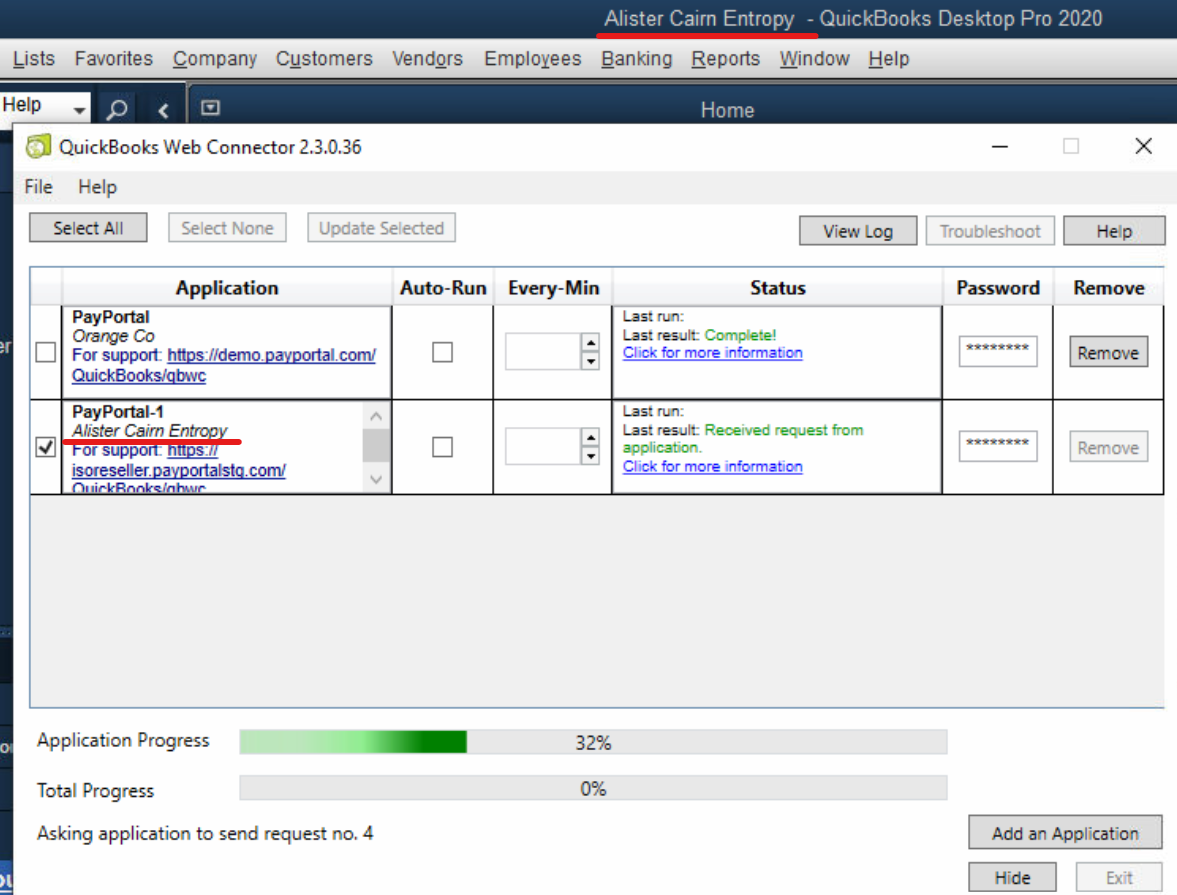
Task: Click Every-Min input field for PayPortal-1 row
Action: (x=543, y=446)
